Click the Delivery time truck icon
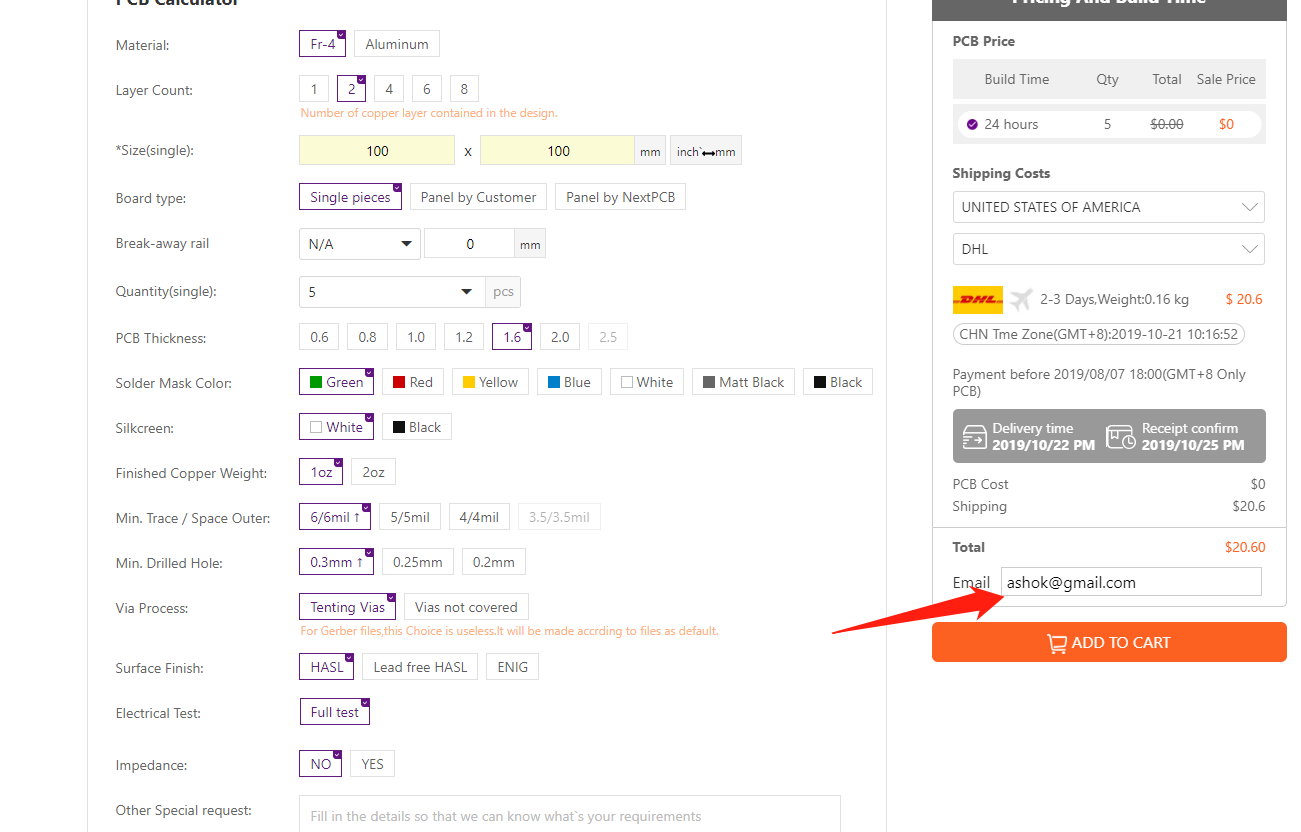The height and width of the screenshot is (832, 1301). click(974, 437)
